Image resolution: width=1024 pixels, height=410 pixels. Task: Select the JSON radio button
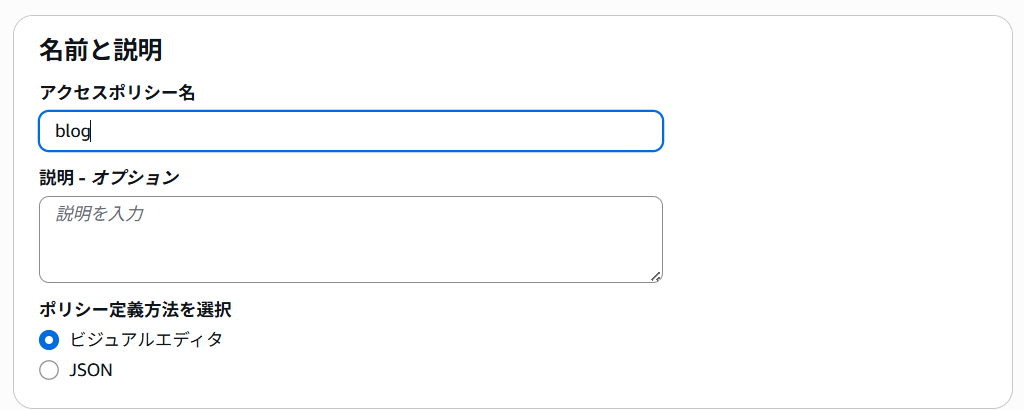pyautogui.click(x=49, y=370)
